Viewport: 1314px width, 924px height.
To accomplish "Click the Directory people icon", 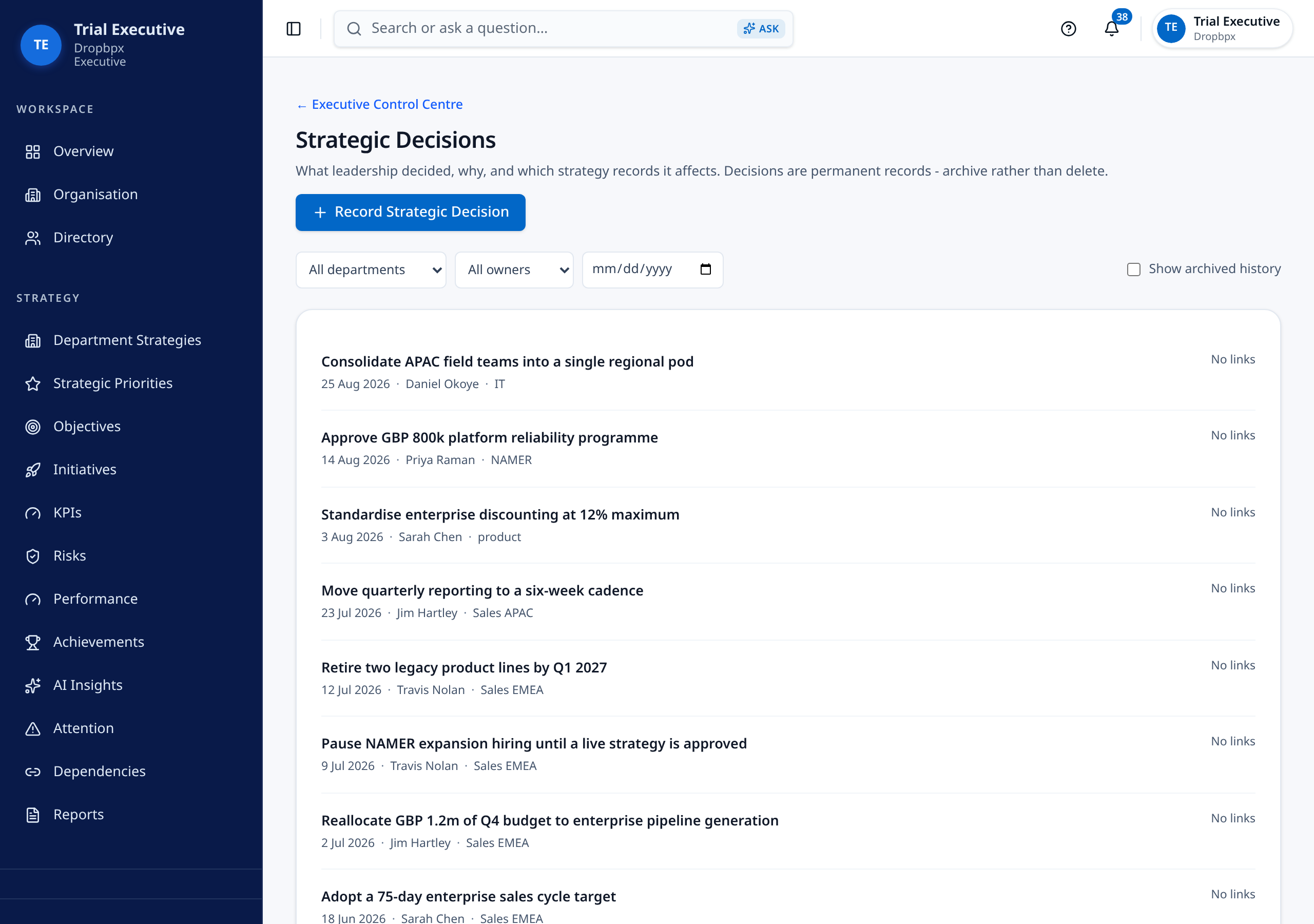I will coord(33,238).
